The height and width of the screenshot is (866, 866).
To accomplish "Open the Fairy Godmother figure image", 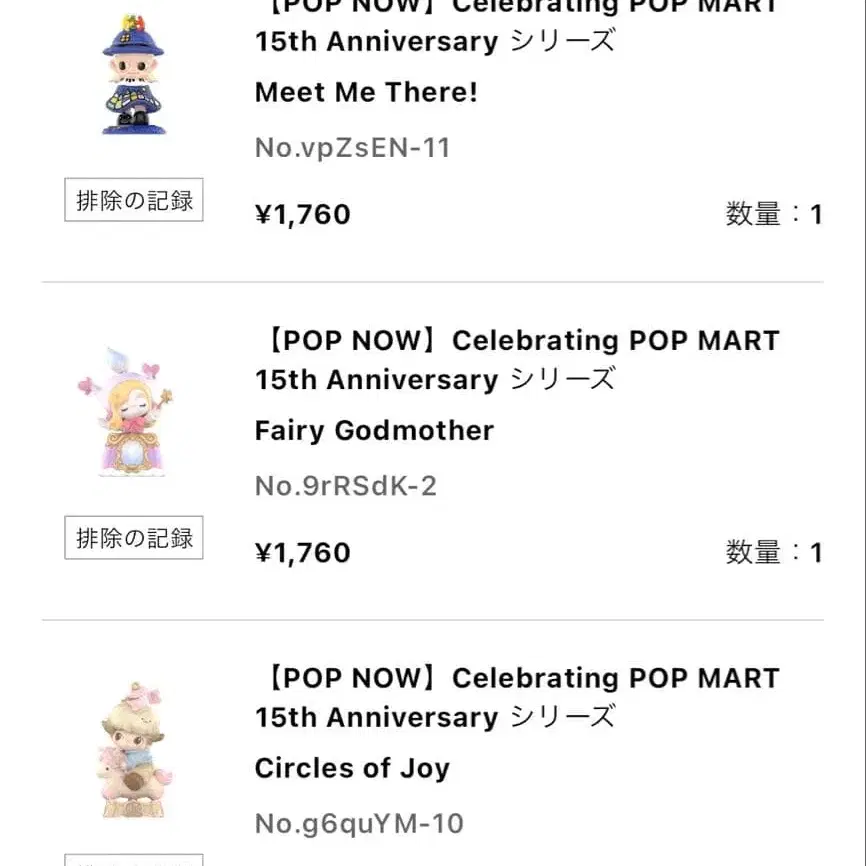I will click(125, 412).
